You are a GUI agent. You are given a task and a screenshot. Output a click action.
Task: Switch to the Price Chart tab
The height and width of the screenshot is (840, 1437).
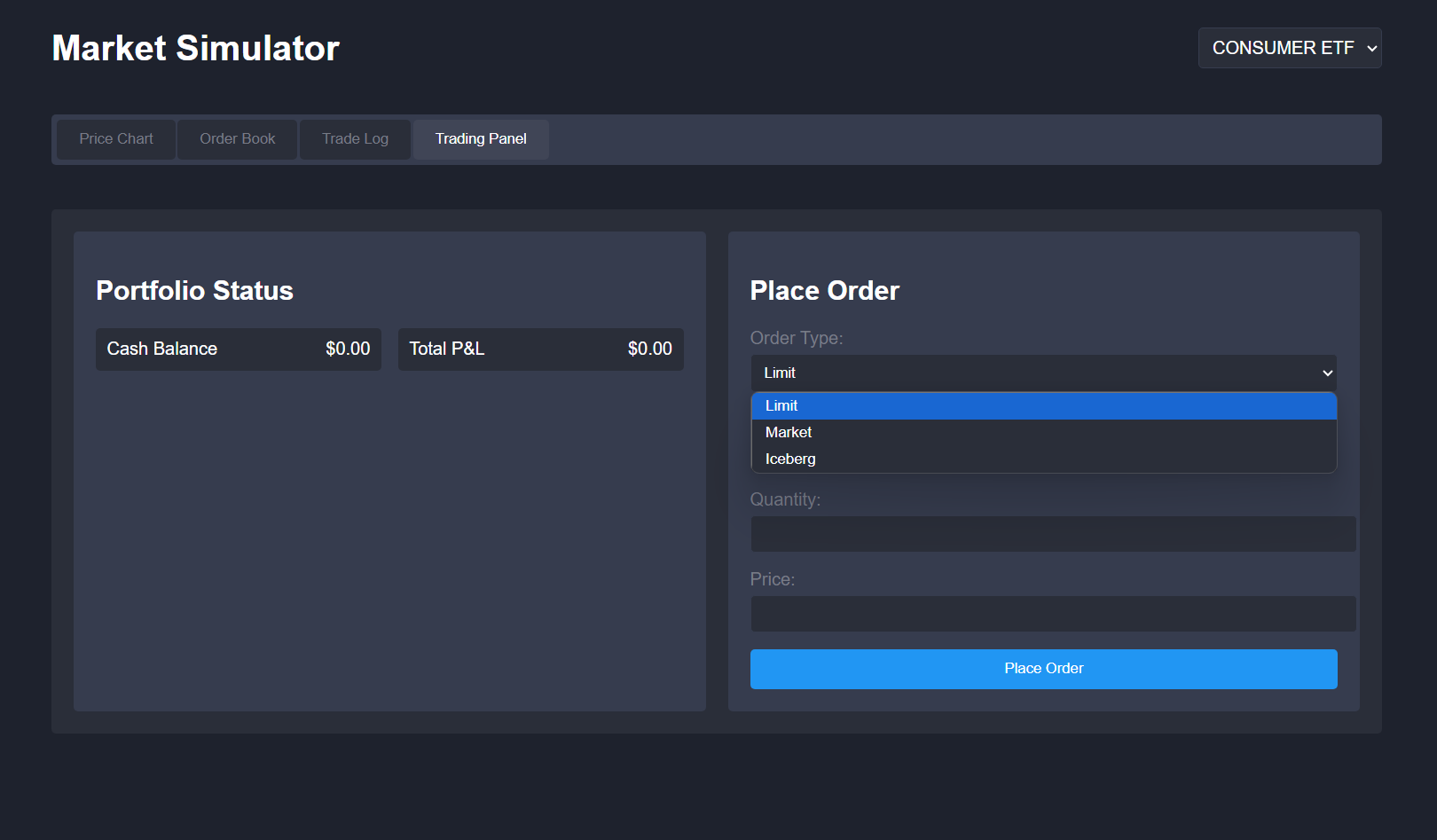(116, 139)
